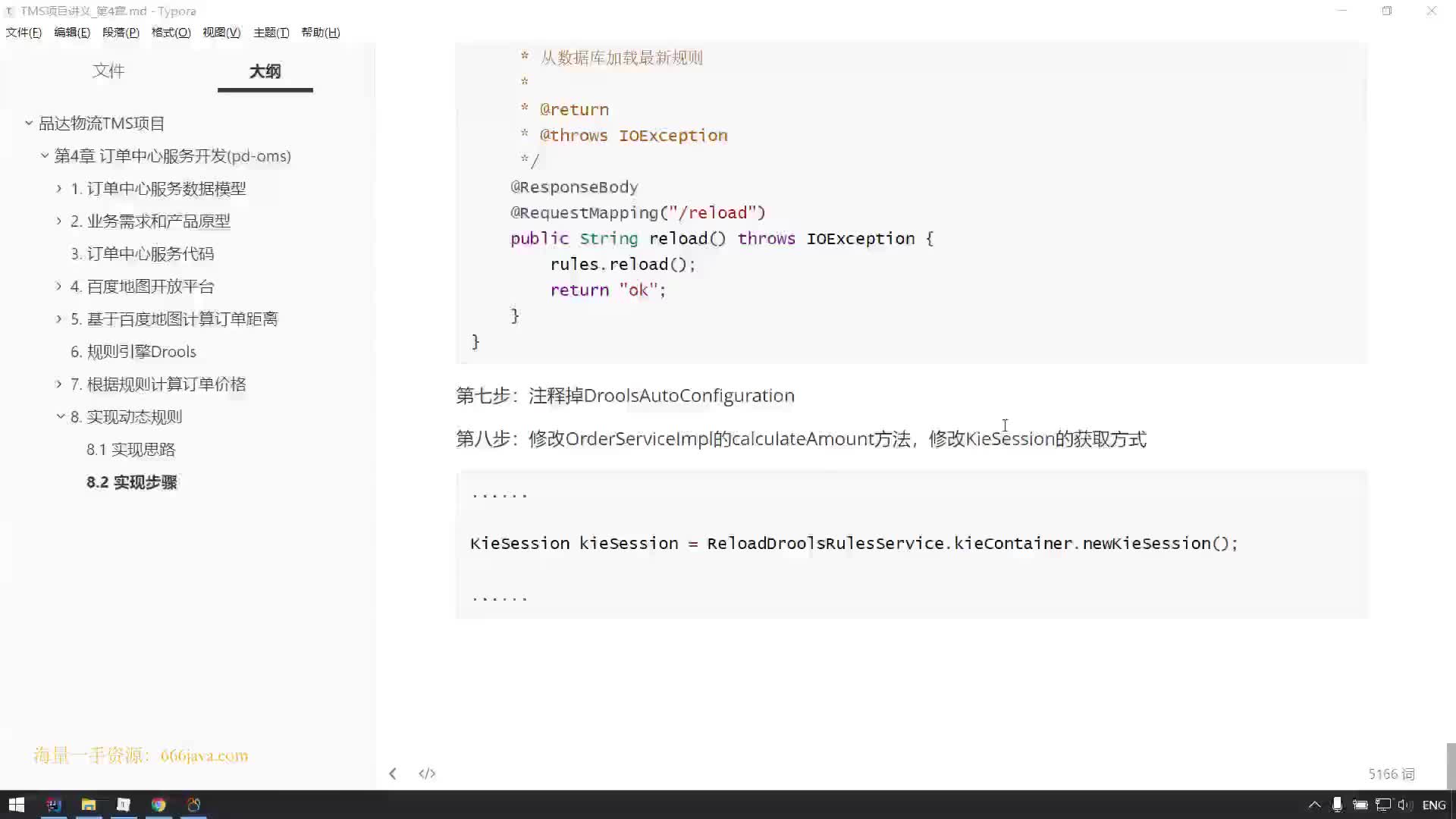Click @RequestMapping("/reload") annotation line
The height and width of the screenshot is (819, 1456).
tap(638, 213)
